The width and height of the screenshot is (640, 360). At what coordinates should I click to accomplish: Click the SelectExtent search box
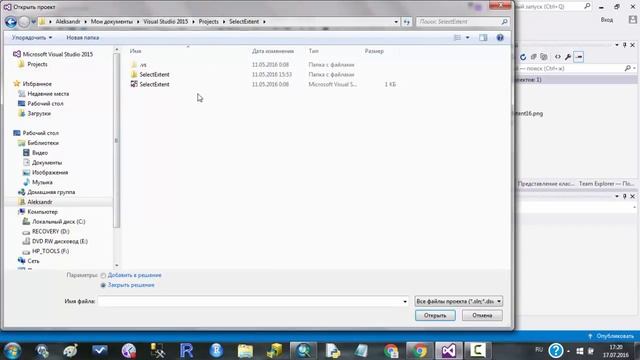(462, 22)
